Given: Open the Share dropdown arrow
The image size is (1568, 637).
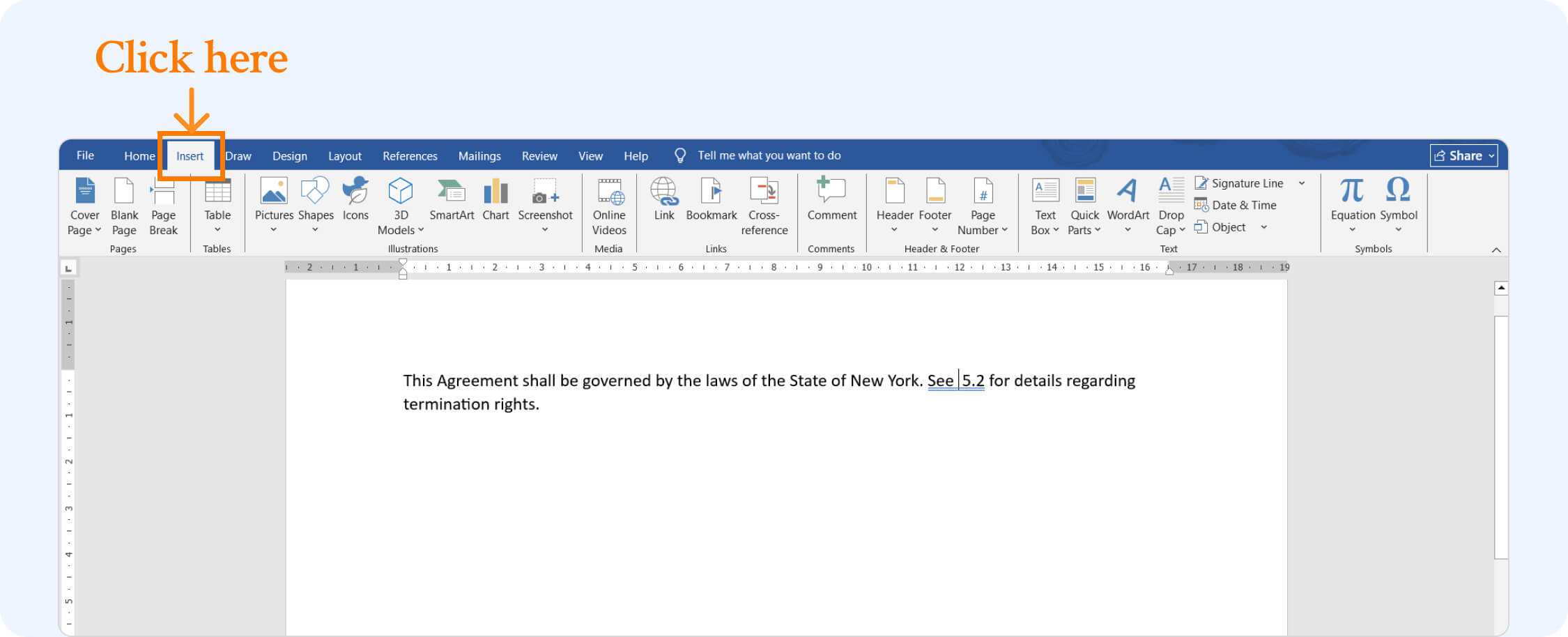Looking at the screenshot, I should point(1491,156).
